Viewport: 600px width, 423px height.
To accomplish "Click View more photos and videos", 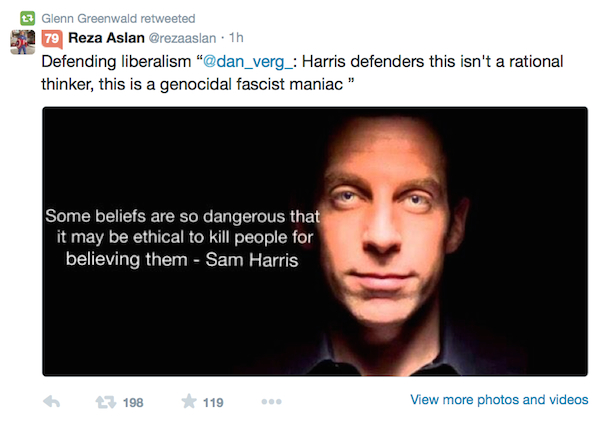I will [499, 400].
